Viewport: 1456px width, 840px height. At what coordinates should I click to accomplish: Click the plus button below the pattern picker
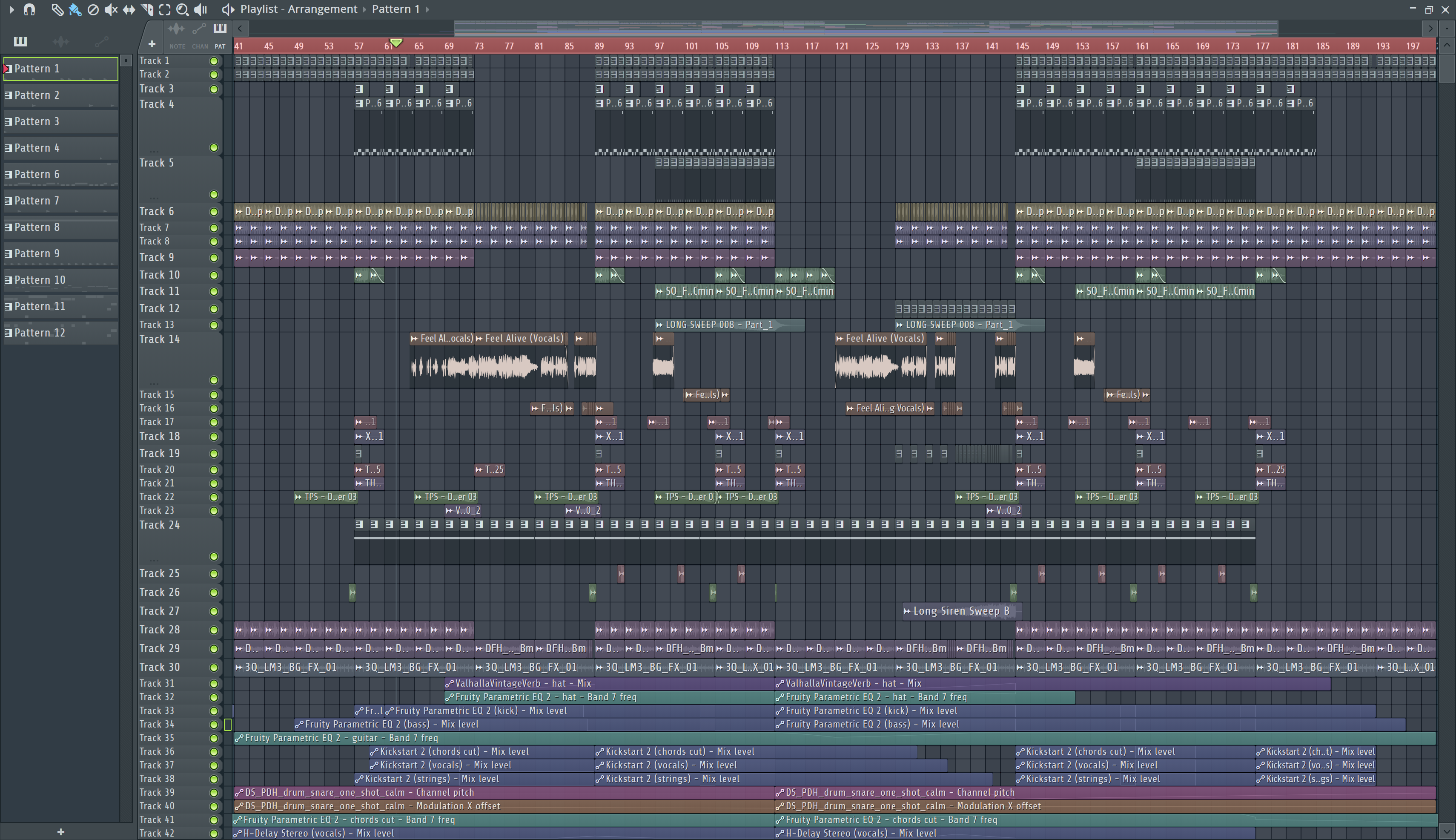60,831
